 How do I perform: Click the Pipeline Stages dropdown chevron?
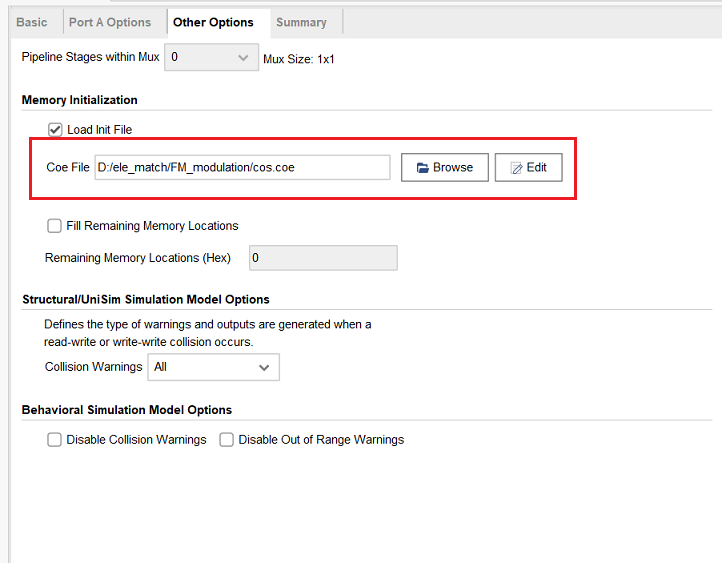(244, 58)
